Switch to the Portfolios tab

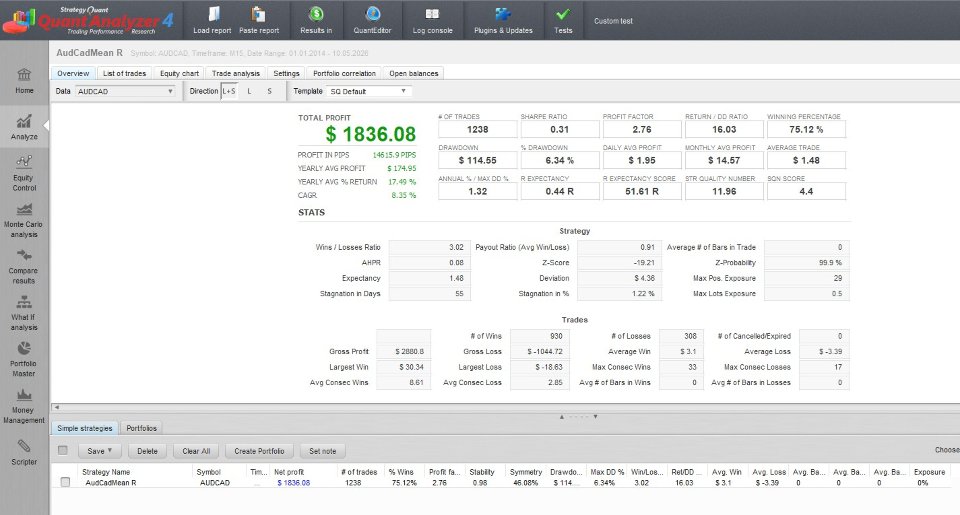(141, 428)
